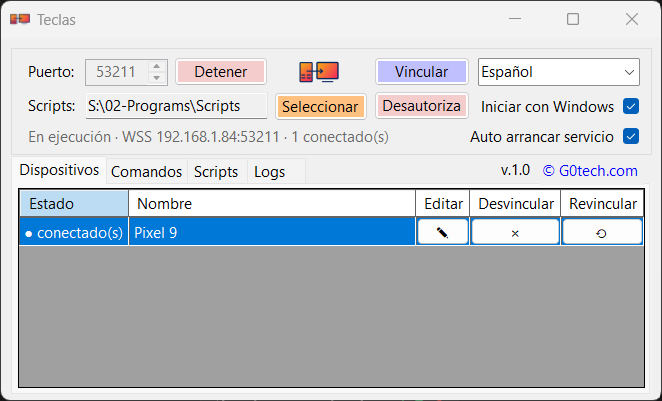Open the G0tech.com link
The width and height of the screenshot is (662, 401).
[x=590, y=171]
